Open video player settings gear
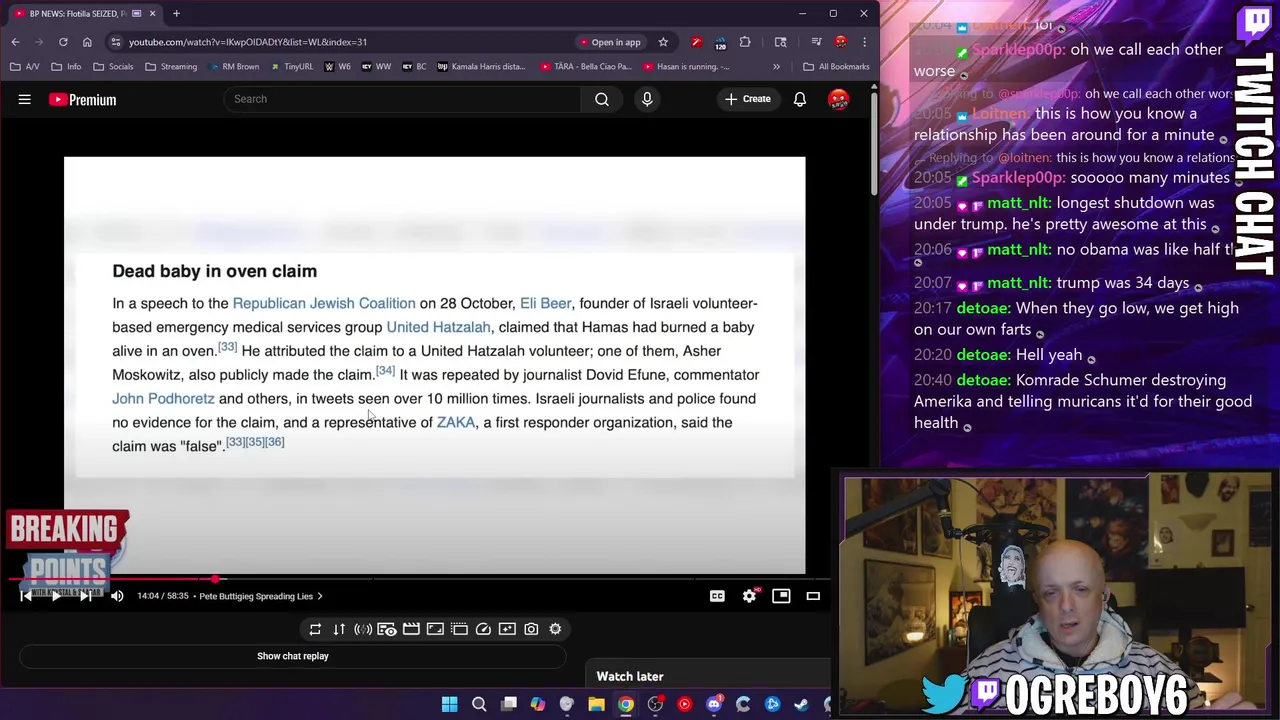The height and width of the screenshot is (720, 1280). point(749,596)
